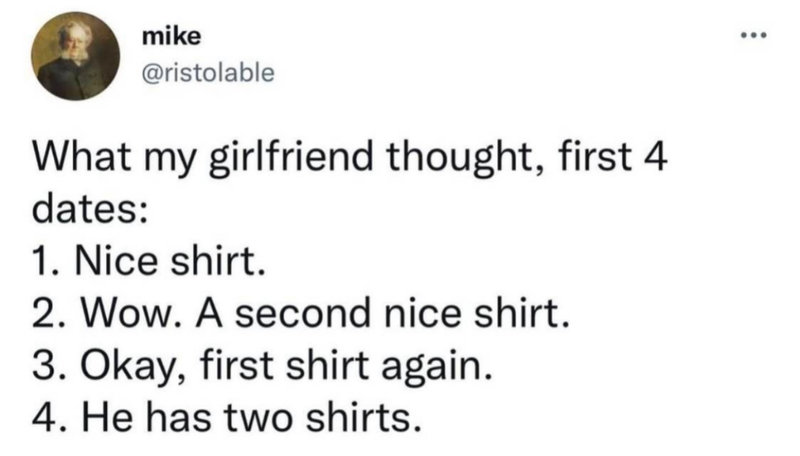800x456 pixels.
Task: Visit the @ristolable handle link
Action: click(x=205, y=73)
